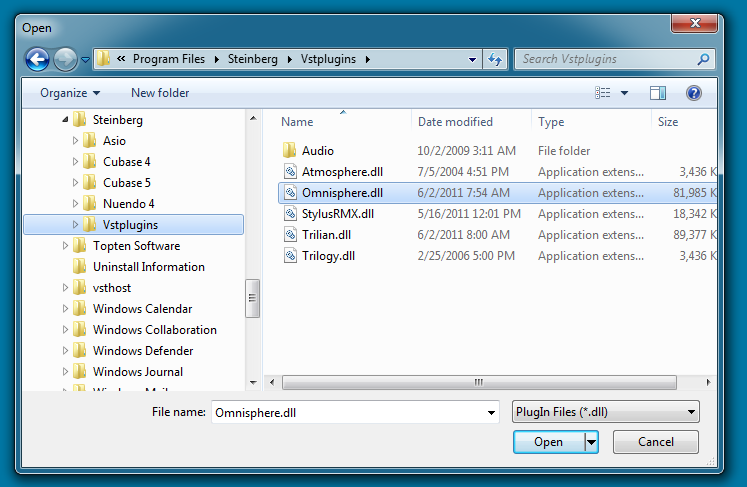Click the Atmosphere.dll file icon

(290, 172)
